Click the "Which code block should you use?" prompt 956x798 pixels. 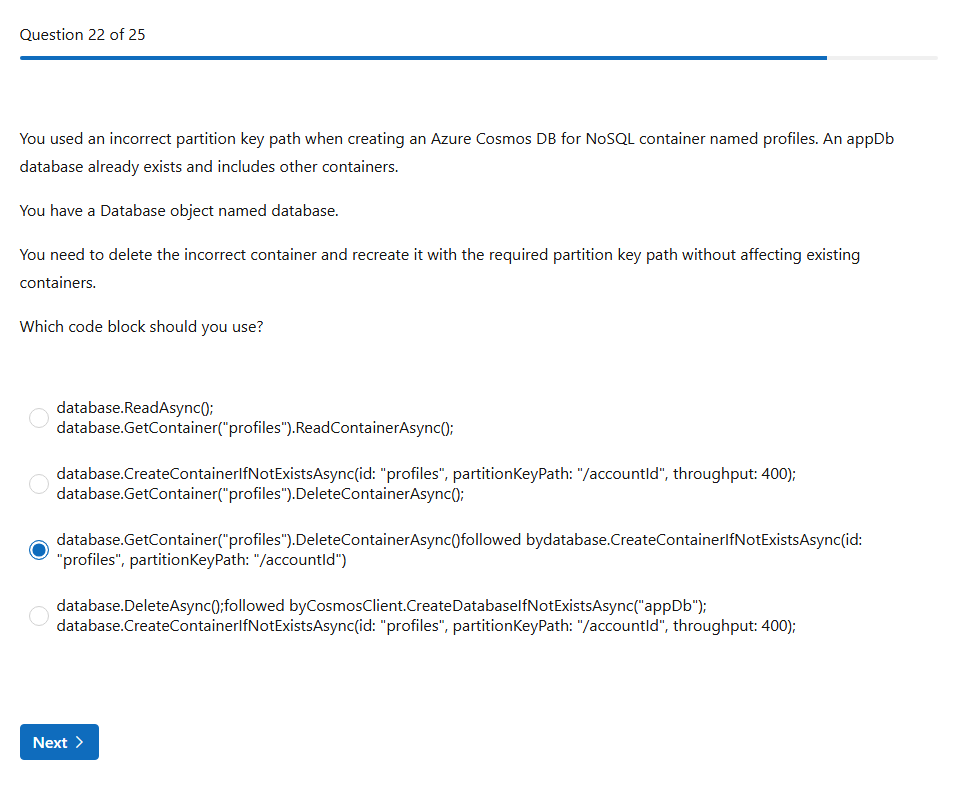(141, 326)
